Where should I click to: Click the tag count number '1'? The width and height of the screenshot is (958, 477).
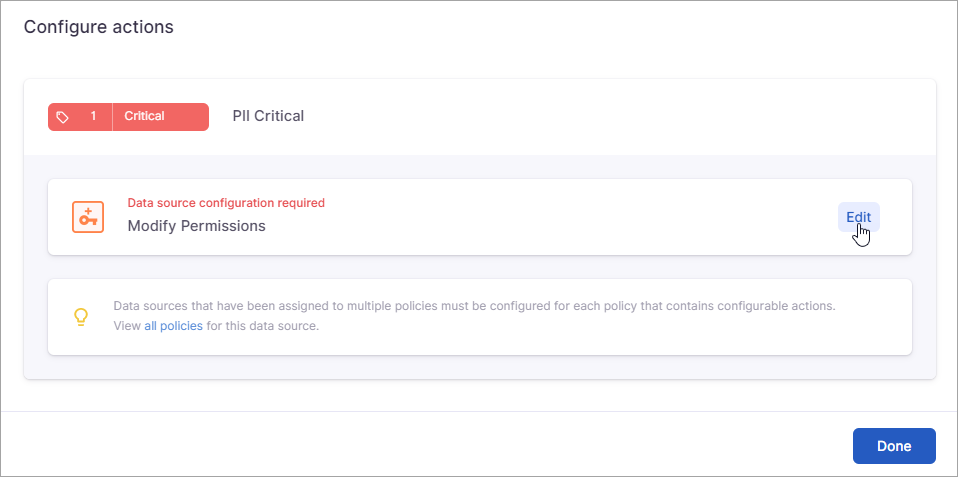(94, 117)
